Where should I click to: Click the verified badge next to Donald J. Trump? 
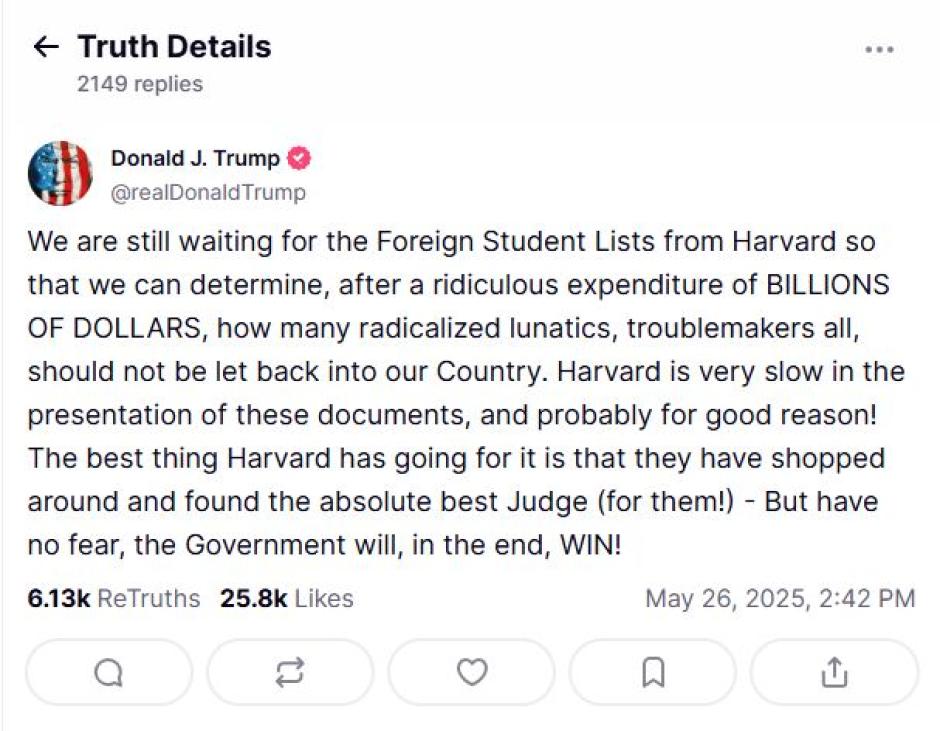(299, 158)
